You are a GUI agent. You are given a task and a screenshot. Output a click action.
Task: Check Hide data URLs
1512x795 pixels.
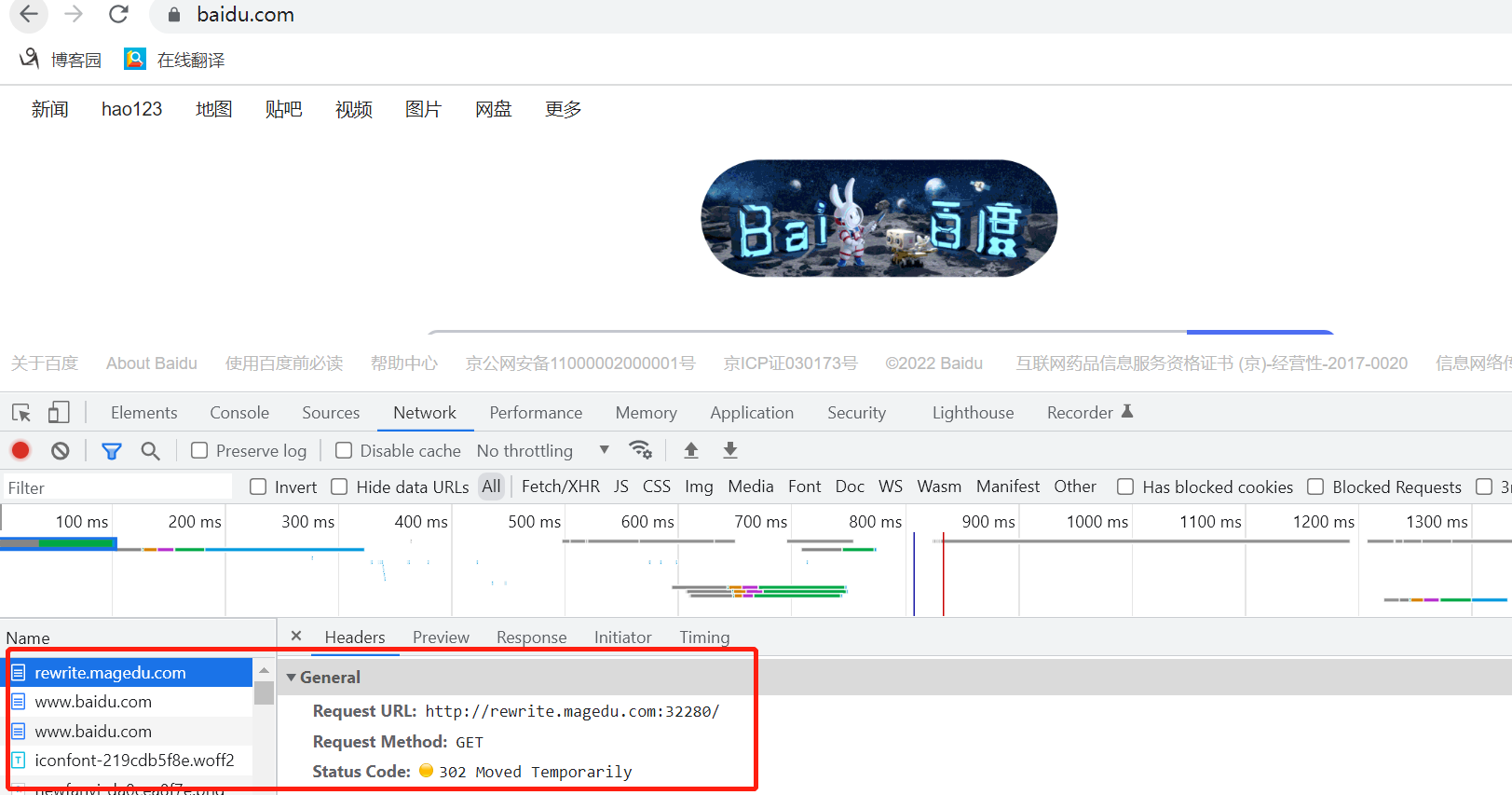(x=339, y=487)
